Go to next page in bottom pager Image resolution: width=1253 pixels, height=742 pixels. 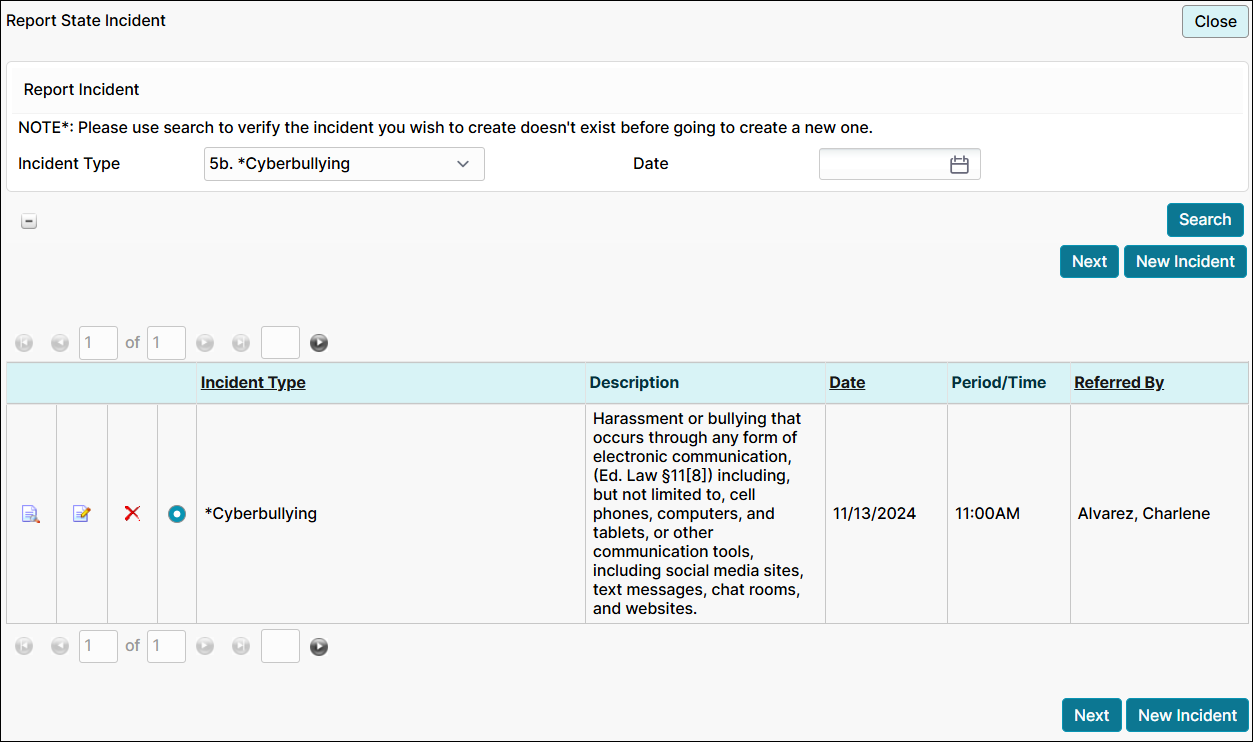click(x=205, y=646)
